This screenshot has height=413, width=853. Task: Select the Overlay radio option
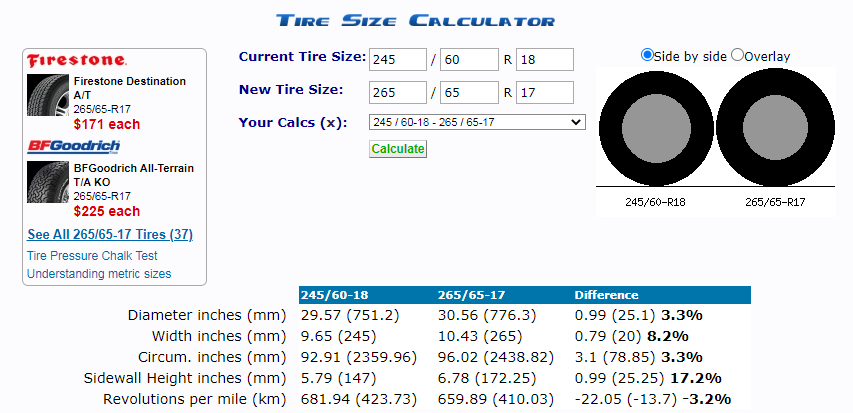(738, 55)
